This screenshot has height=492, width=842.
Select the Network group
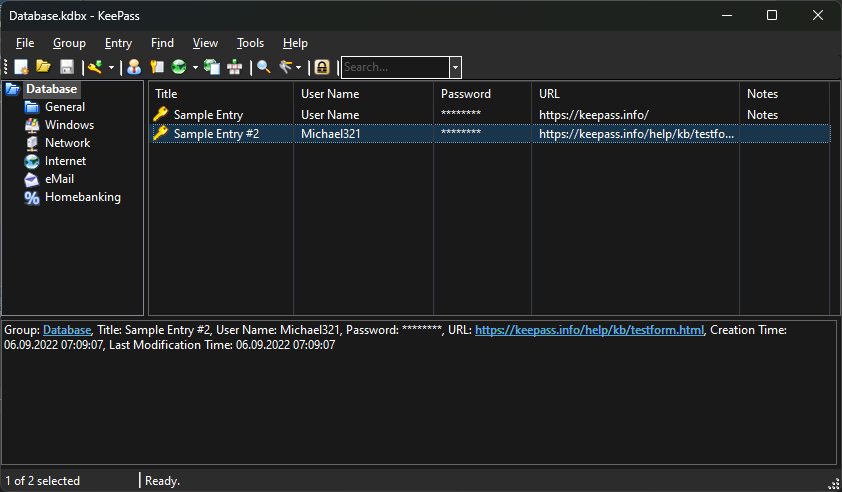coord(67,143)
